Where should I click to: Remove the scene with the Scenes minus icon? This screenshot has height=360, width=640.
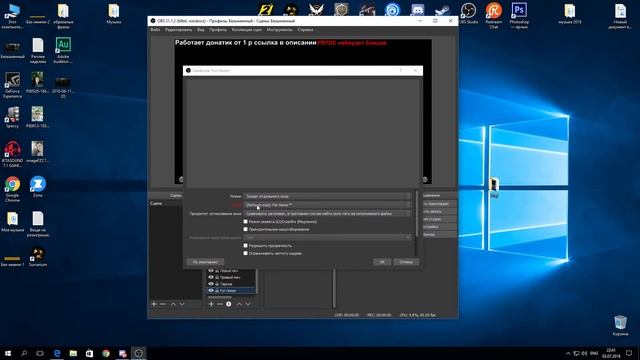click(162, 304)
